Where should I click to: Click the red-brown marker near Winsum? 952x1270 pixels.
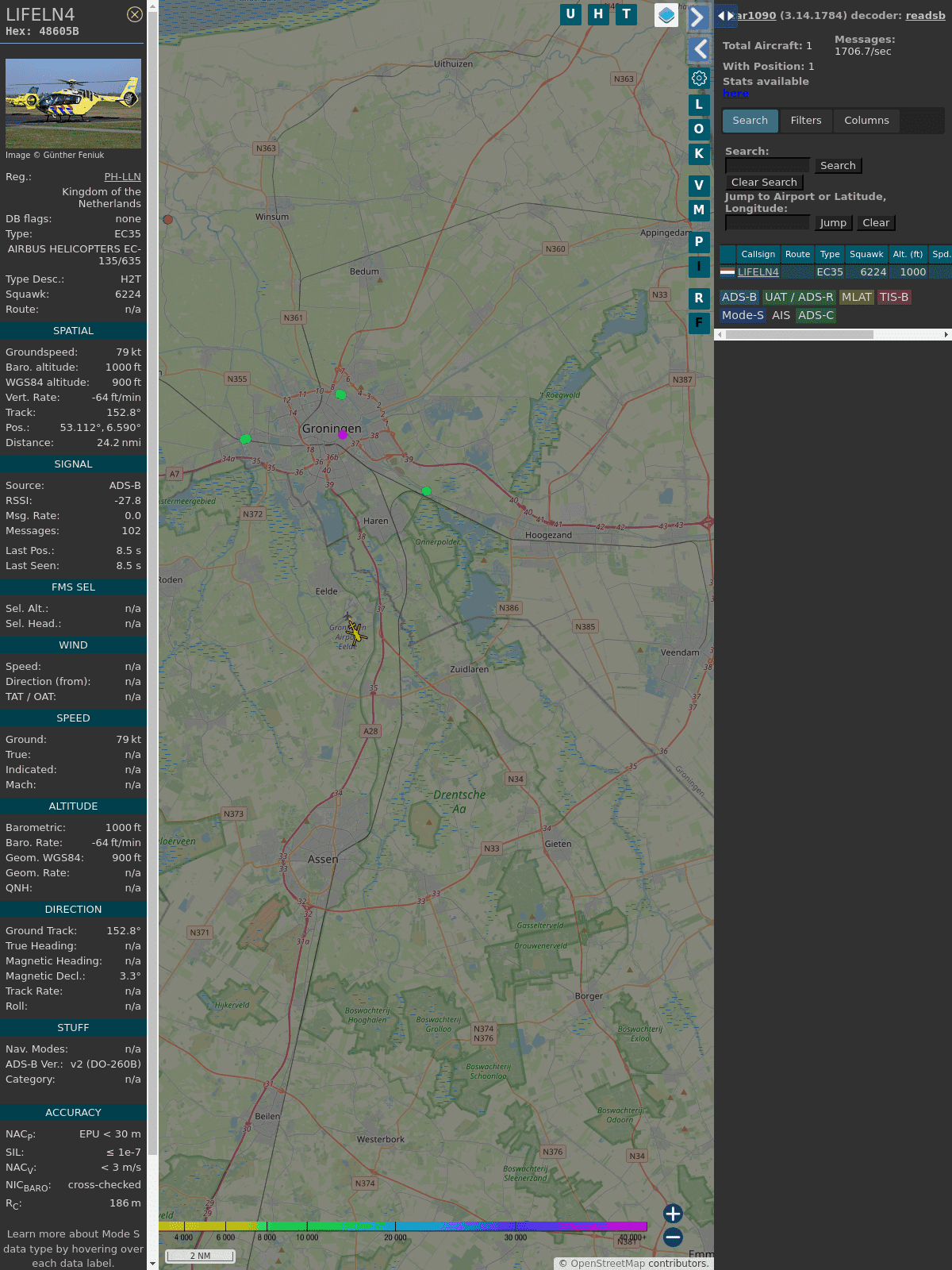pyautogui.click(x=167, y=220)
